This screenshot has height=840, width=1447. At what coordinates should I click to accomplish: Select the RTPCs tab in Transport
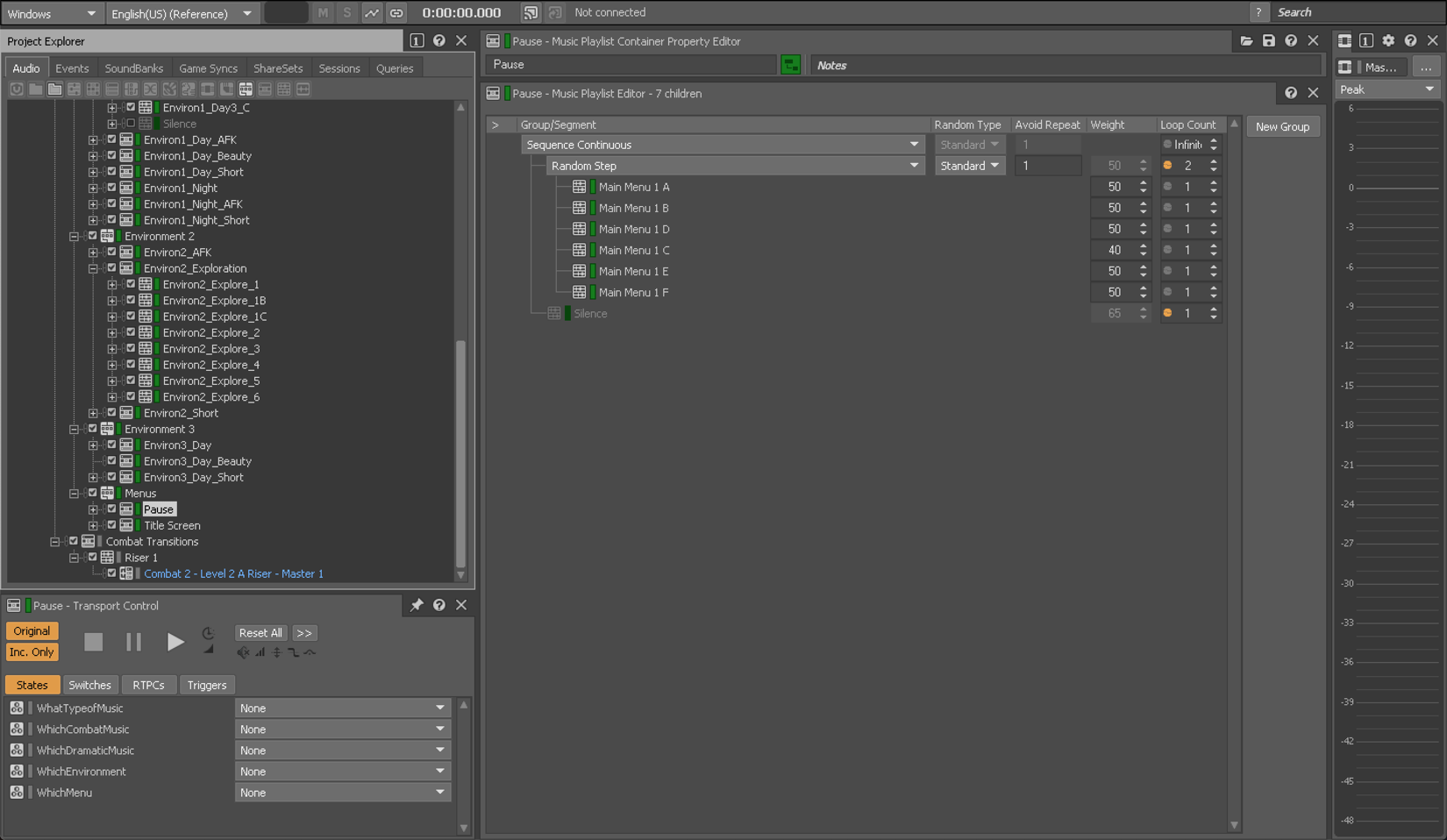tap(148, 685)
